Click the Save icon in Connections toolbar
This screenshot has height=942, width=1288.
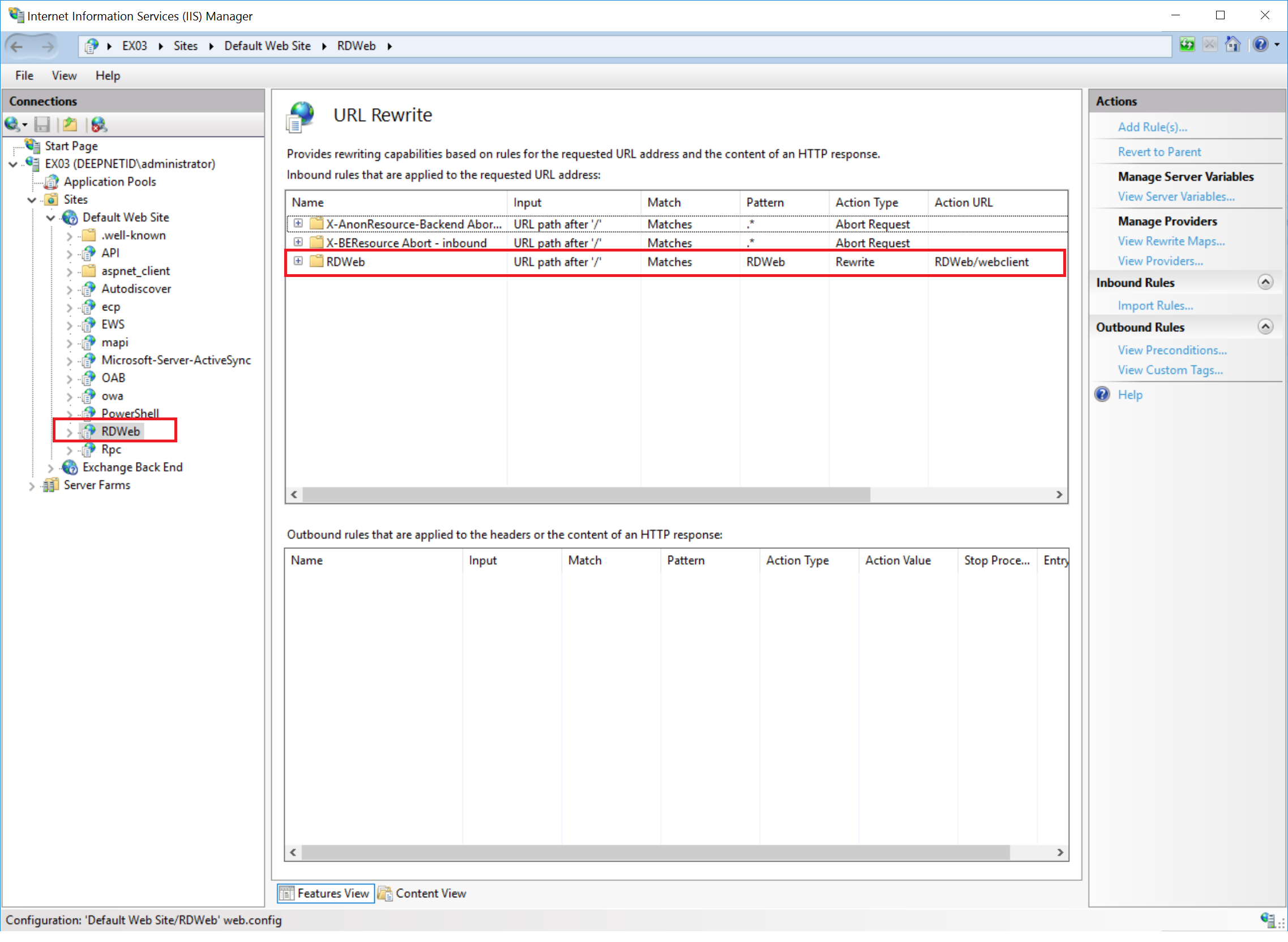click(x=42, y=124)
